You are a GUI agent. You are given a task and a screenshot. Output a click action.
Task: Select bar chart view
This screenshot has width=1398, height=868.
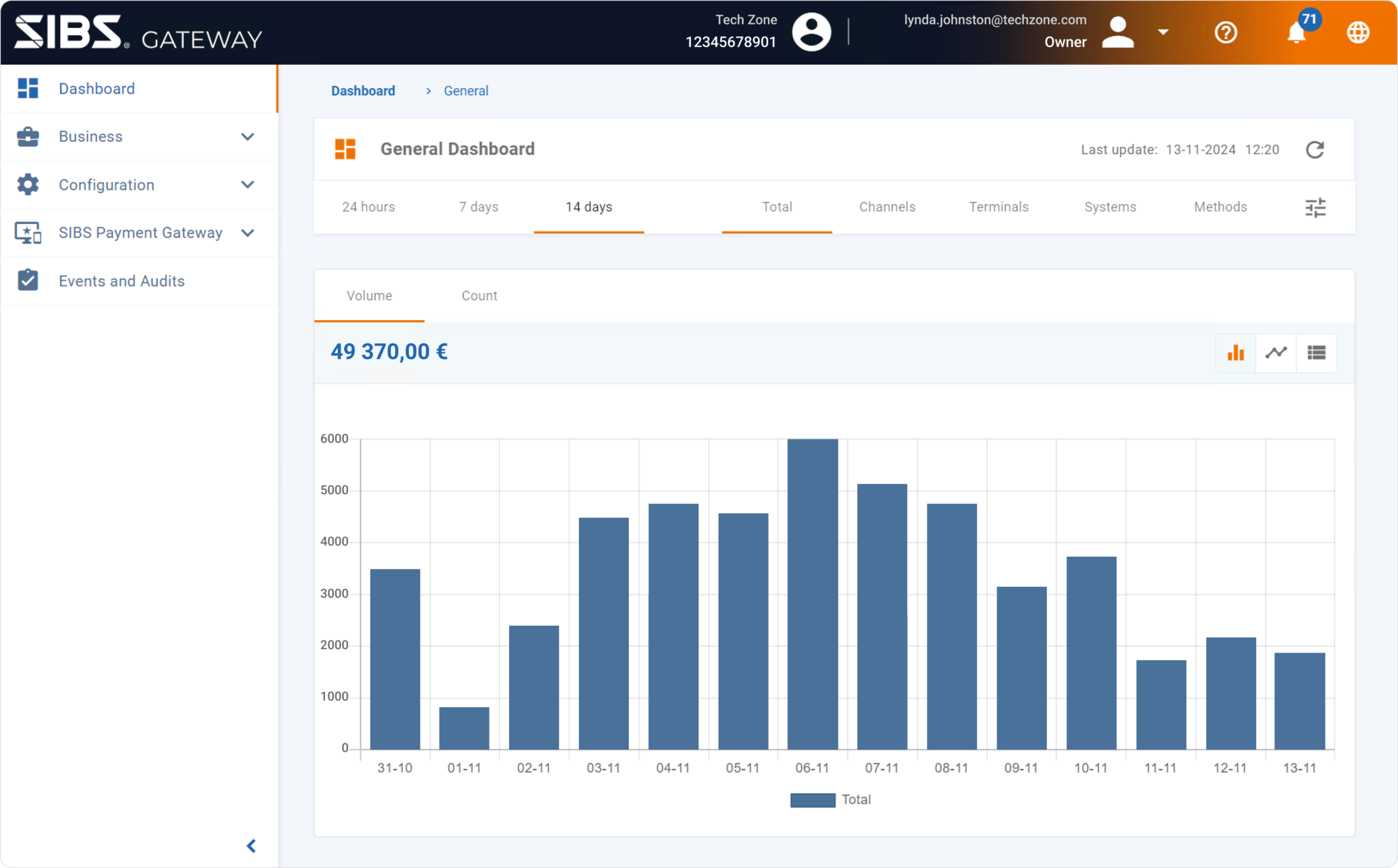(x=1236, y=353)
